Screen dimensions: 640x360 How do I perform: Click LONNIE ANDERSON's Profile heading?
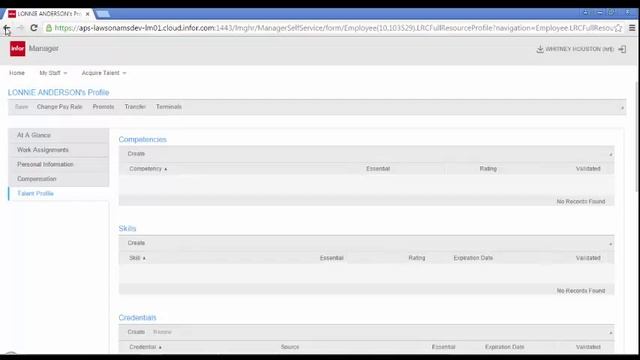pos(58,93)
